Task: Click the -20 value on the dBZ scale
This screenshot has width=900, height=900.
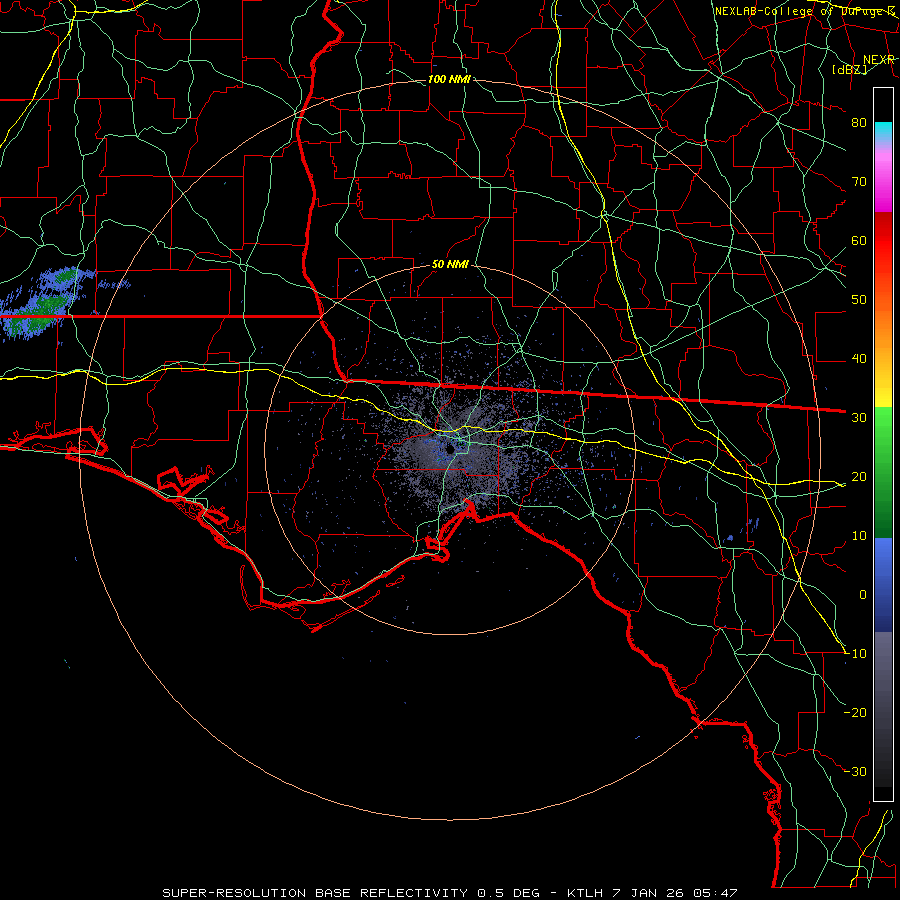Action: point(855,712)
